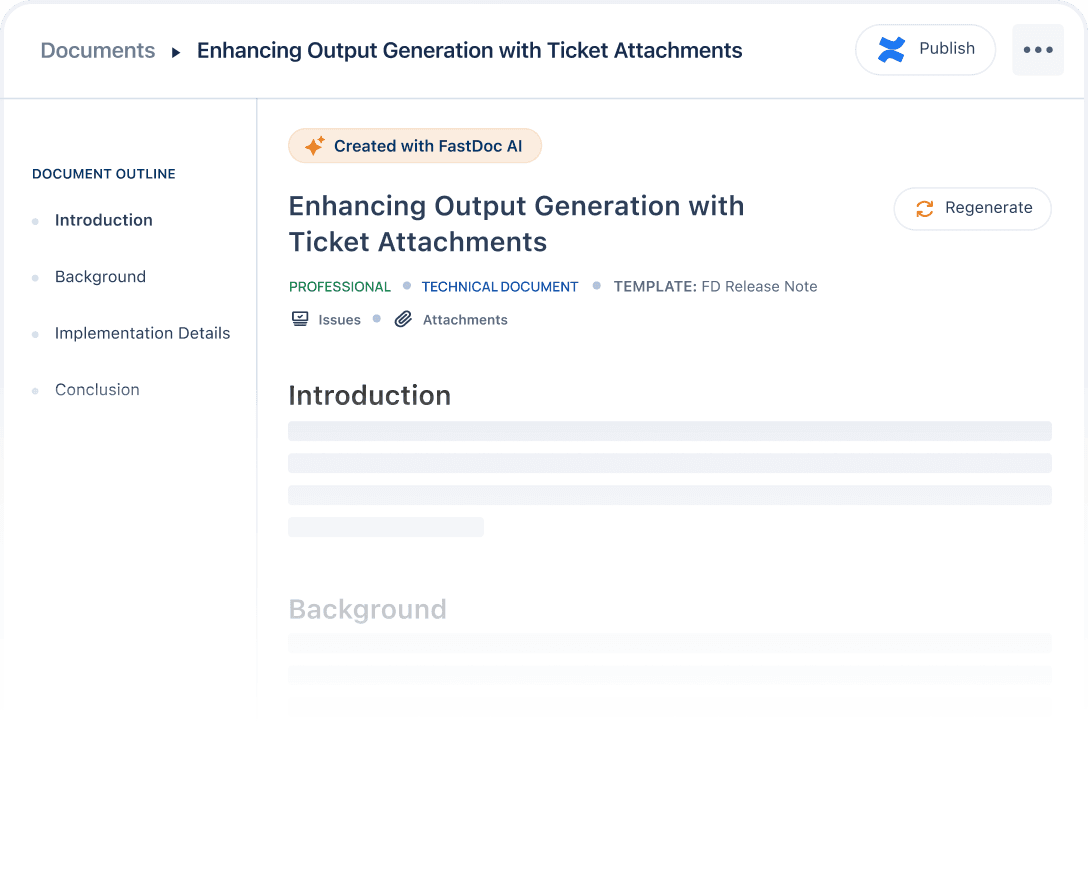Viewport: 1088px width, 880px height.
Task: Click the FastDoc AI sparkle icon
Action: point(314,146)
